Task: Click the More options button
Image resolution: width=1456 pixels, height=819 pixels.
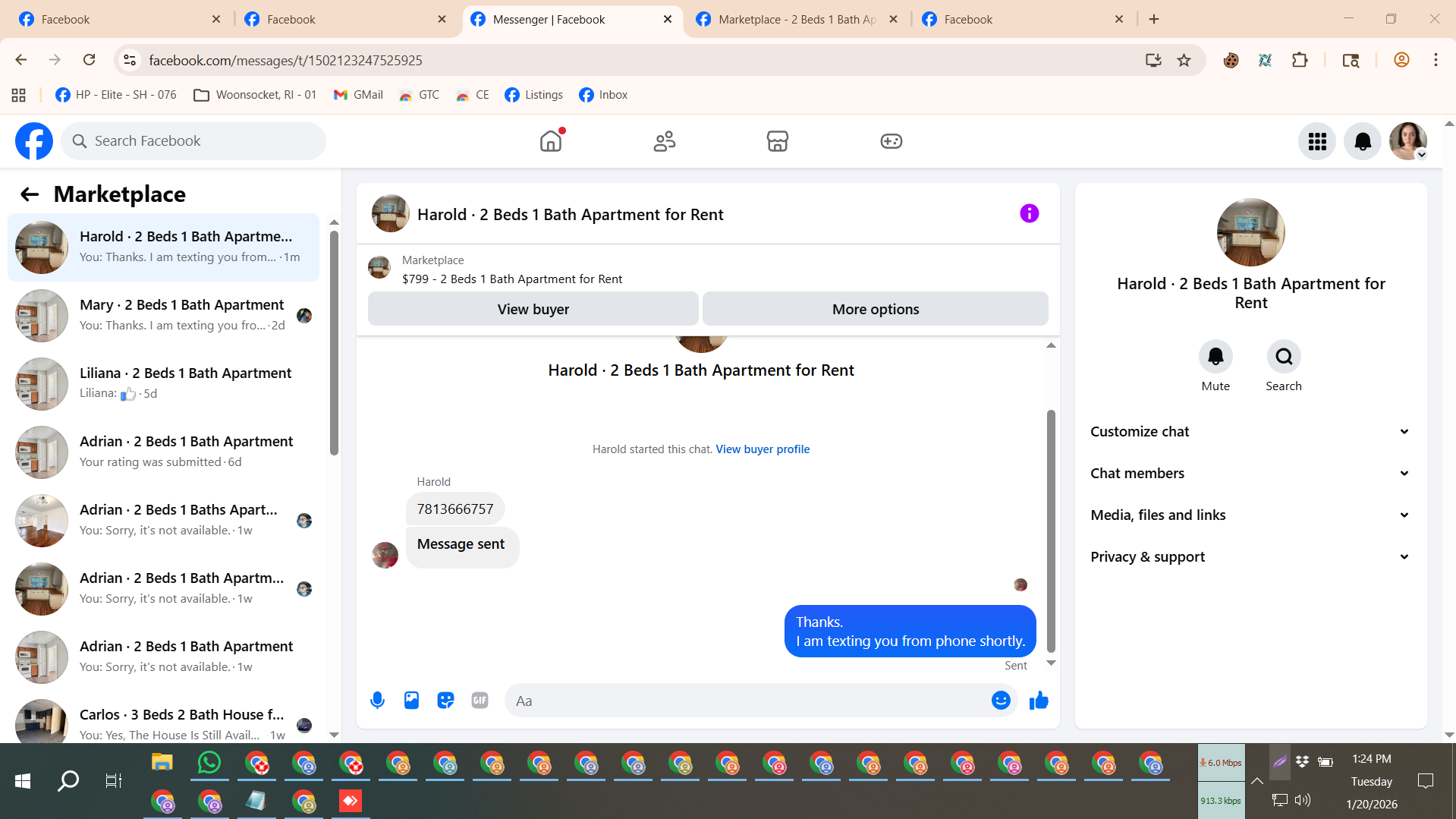Action: 876,309
